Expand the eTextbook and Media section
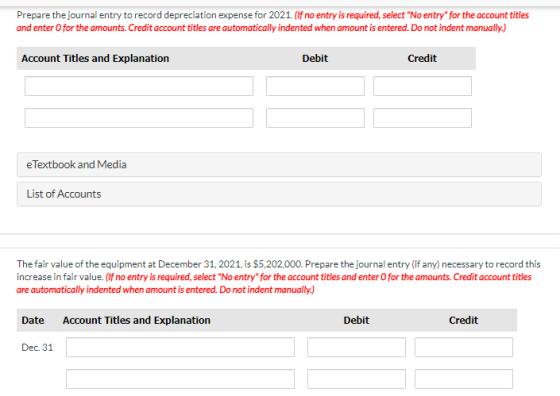 coord(279,165)
